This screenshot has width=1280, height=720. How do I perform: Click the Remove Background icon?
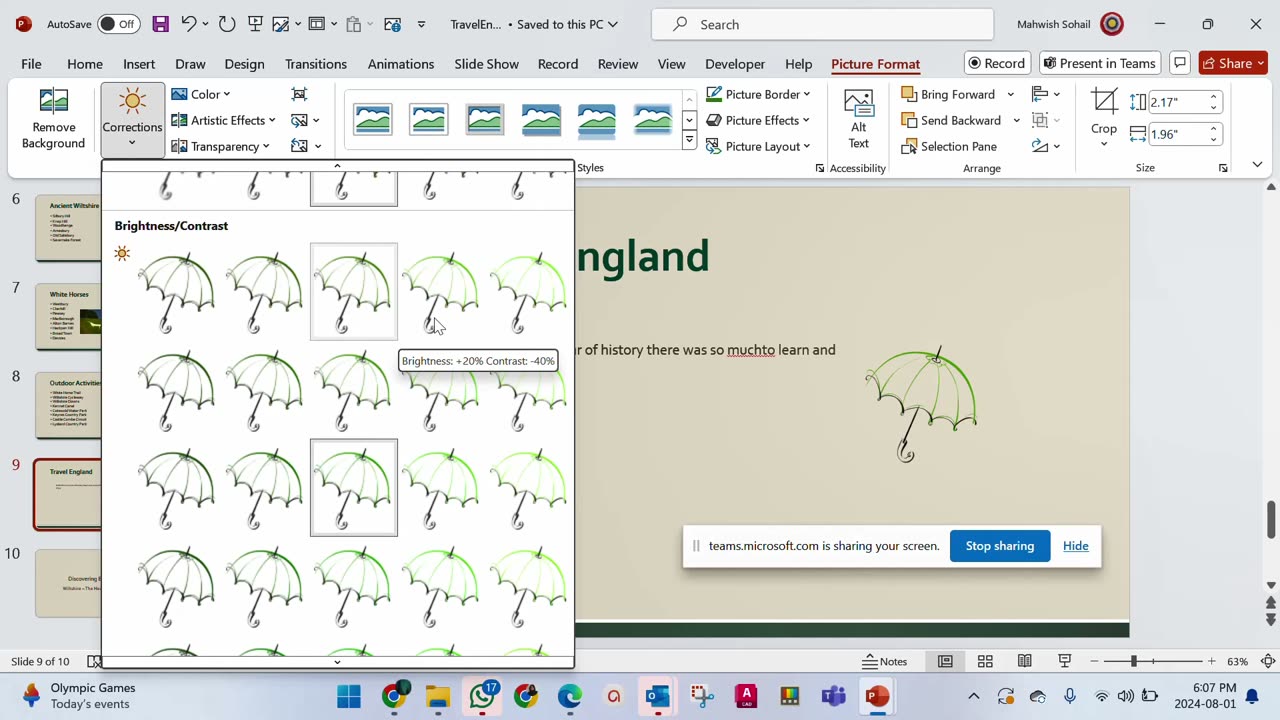53,101
